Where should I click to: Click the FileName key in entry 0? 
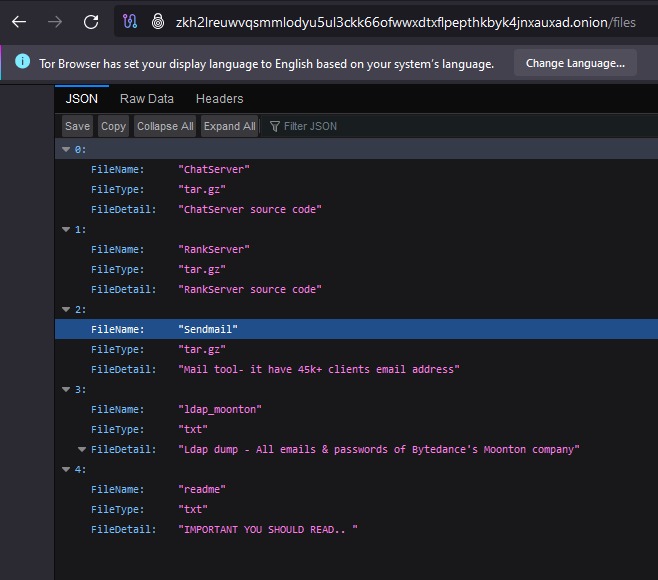[x=118, y=169]
